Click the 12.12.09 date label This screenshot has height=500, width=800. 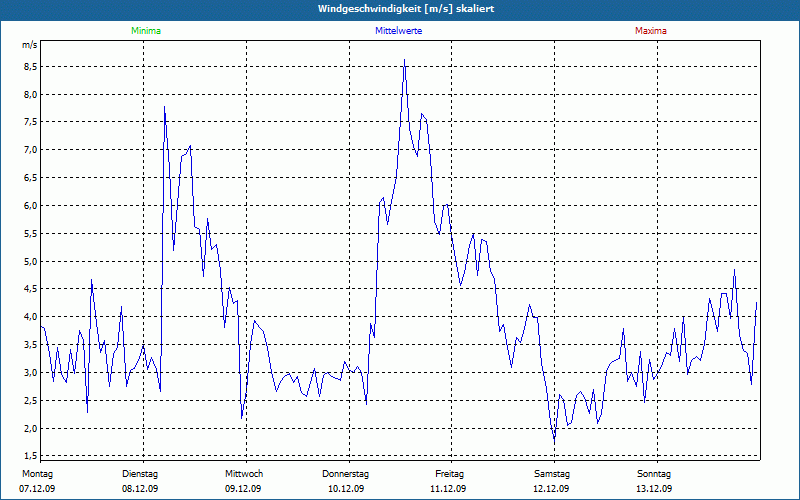[551, 489]
